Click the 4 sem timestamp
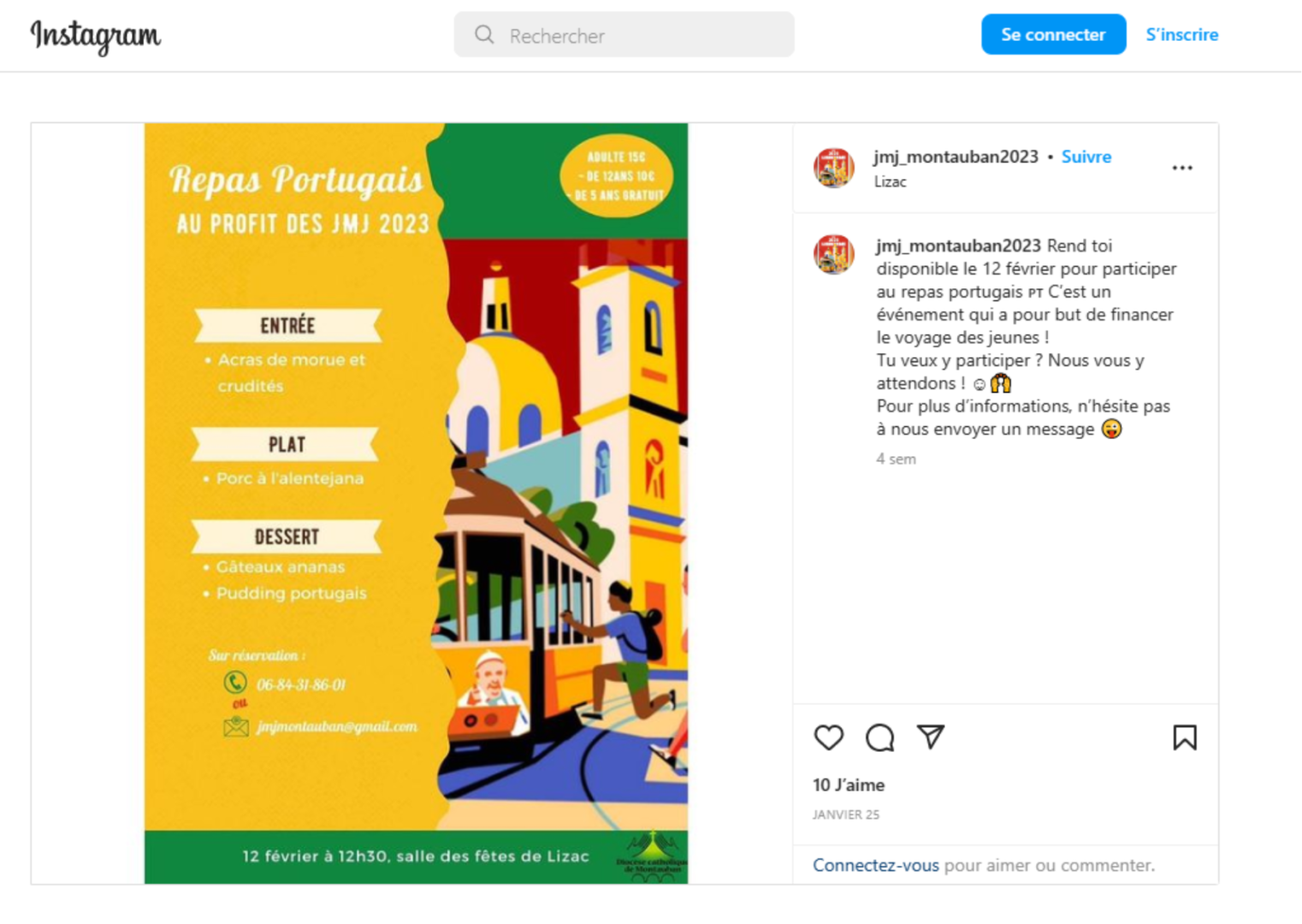 [896, 459]
